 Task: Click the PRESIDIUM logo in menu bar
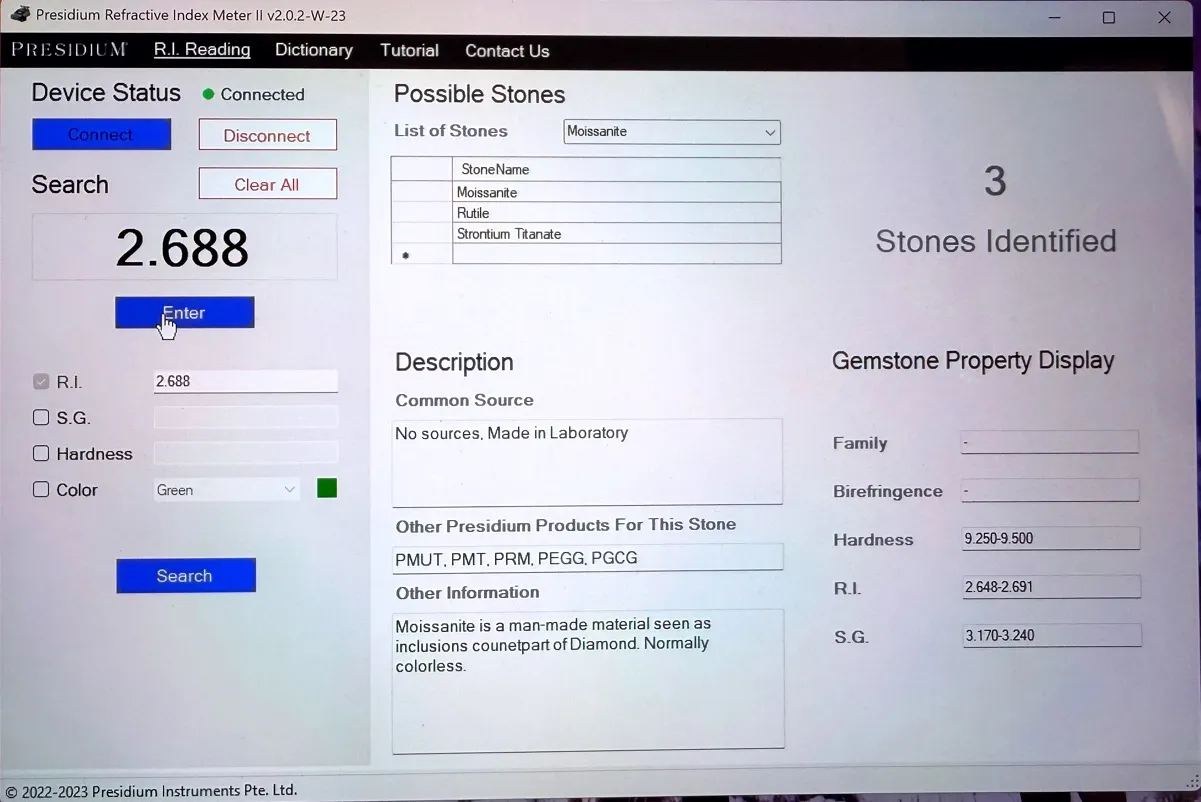click(69, 50)
